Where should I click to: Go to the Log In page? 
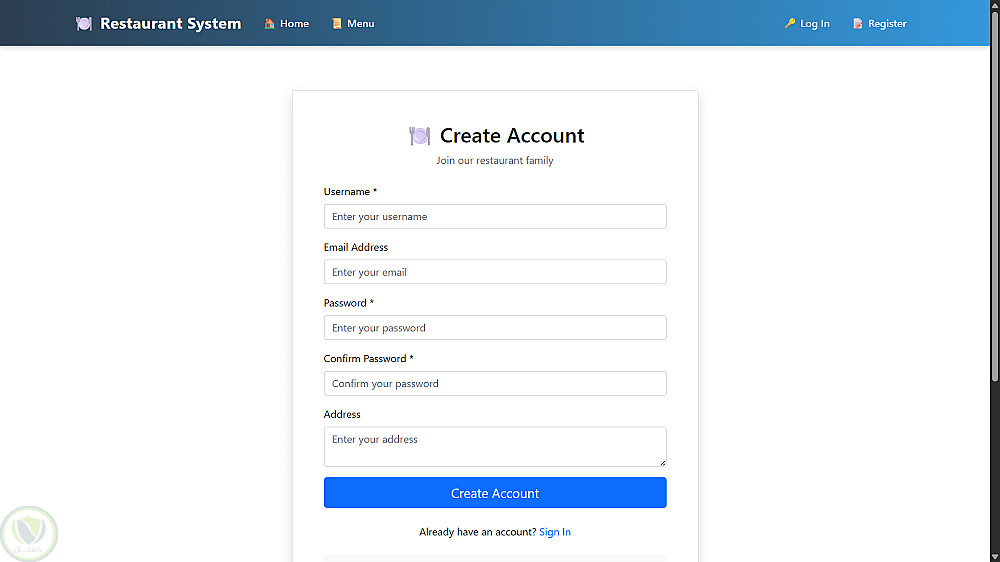tap(815, 24)
